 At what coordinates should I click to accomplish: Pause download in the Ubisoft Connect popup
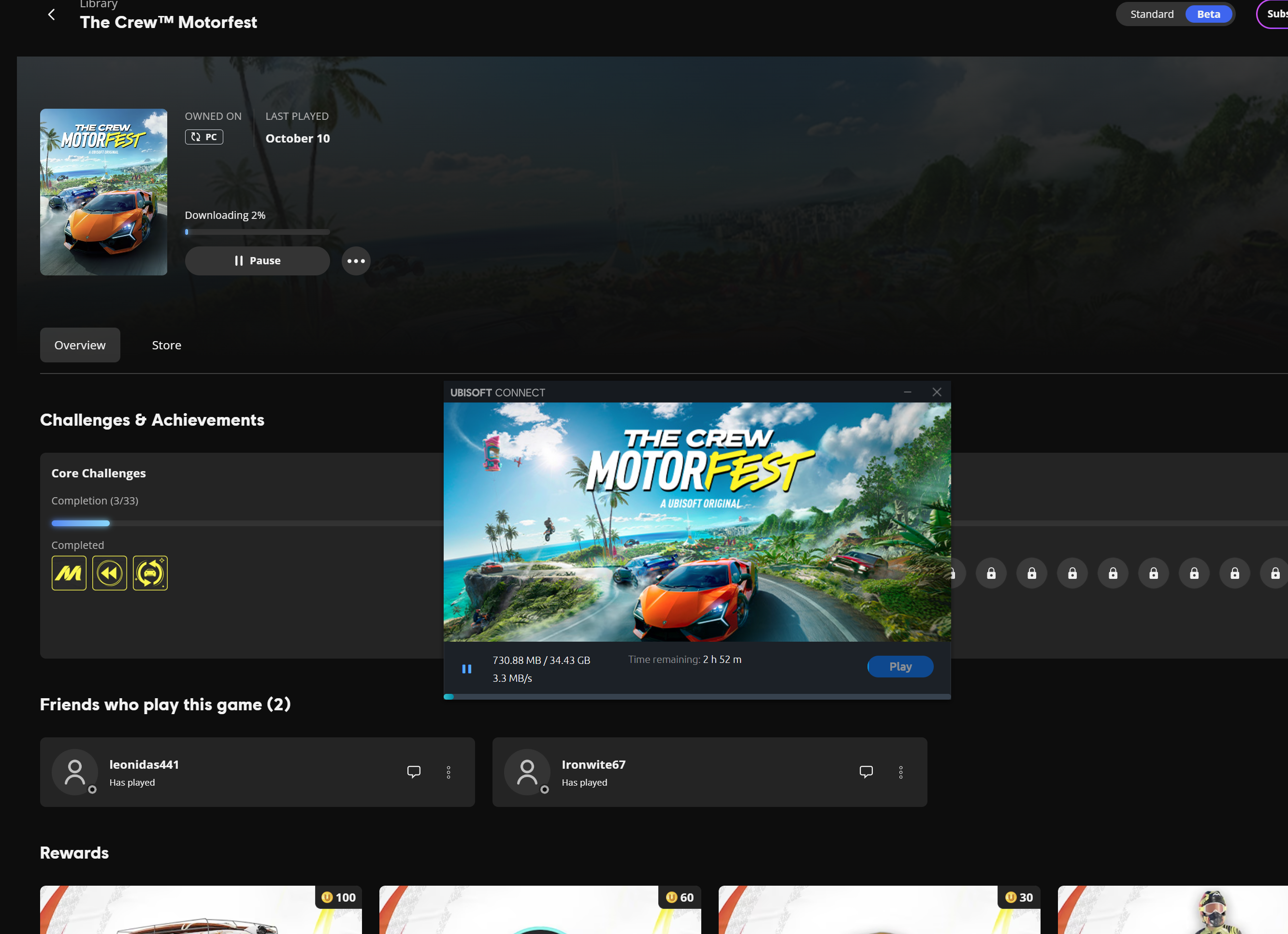pyautogui.click(x=466, y=669)
